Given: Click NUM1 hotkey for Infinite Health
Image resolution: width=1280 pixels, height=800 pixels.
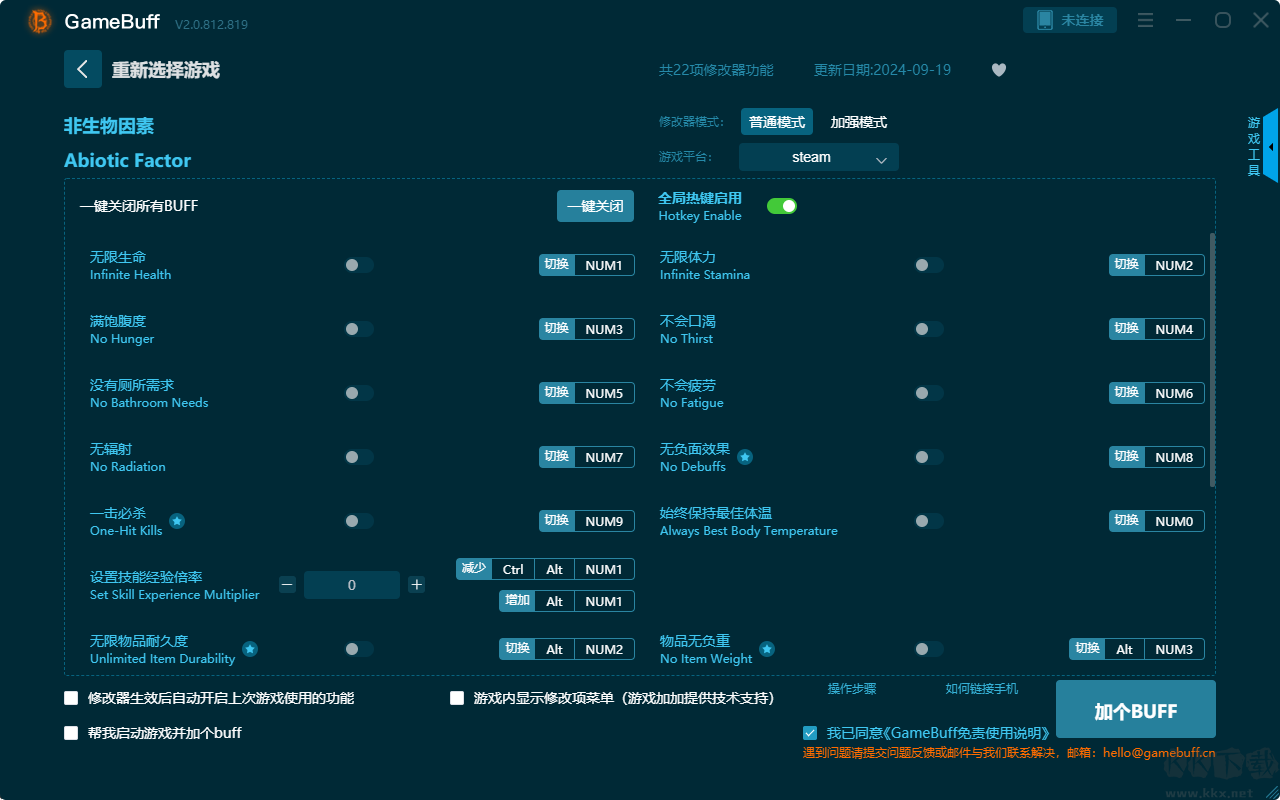Looking at the screenshot, I should (x=604, y=265).
